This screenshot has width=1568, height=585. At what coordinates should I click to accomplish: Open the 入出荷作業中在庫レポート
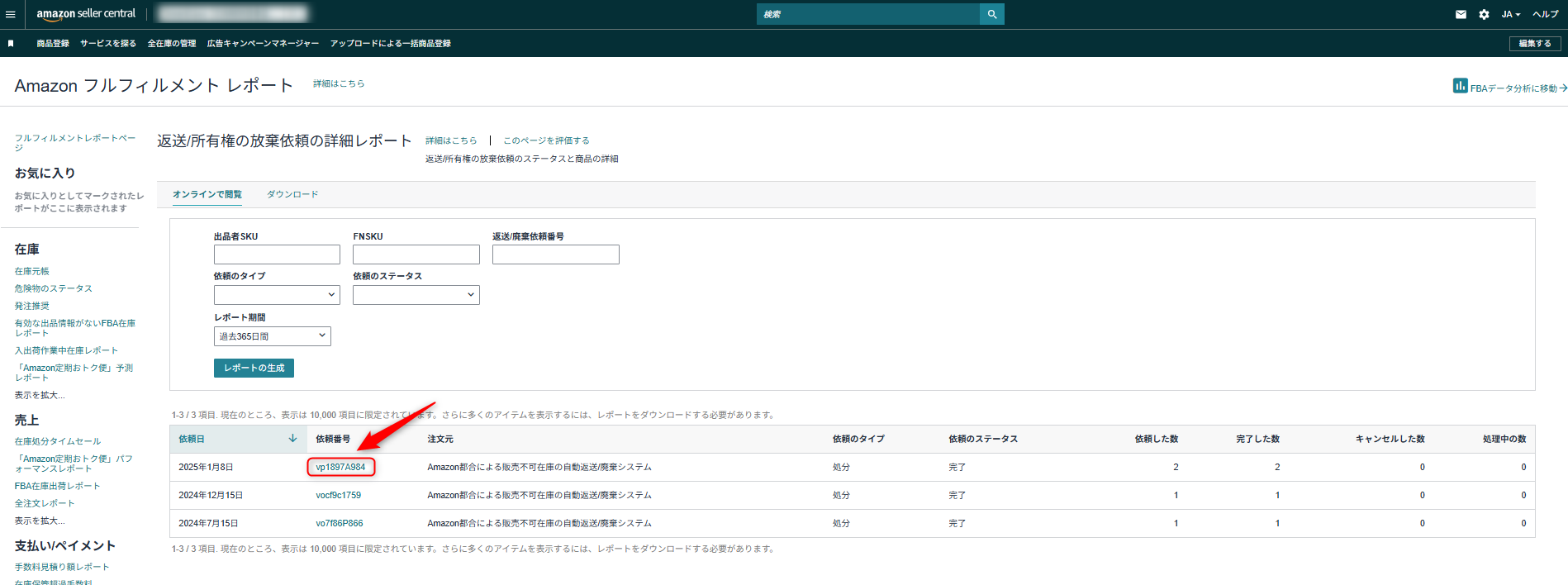click(66, 350)
